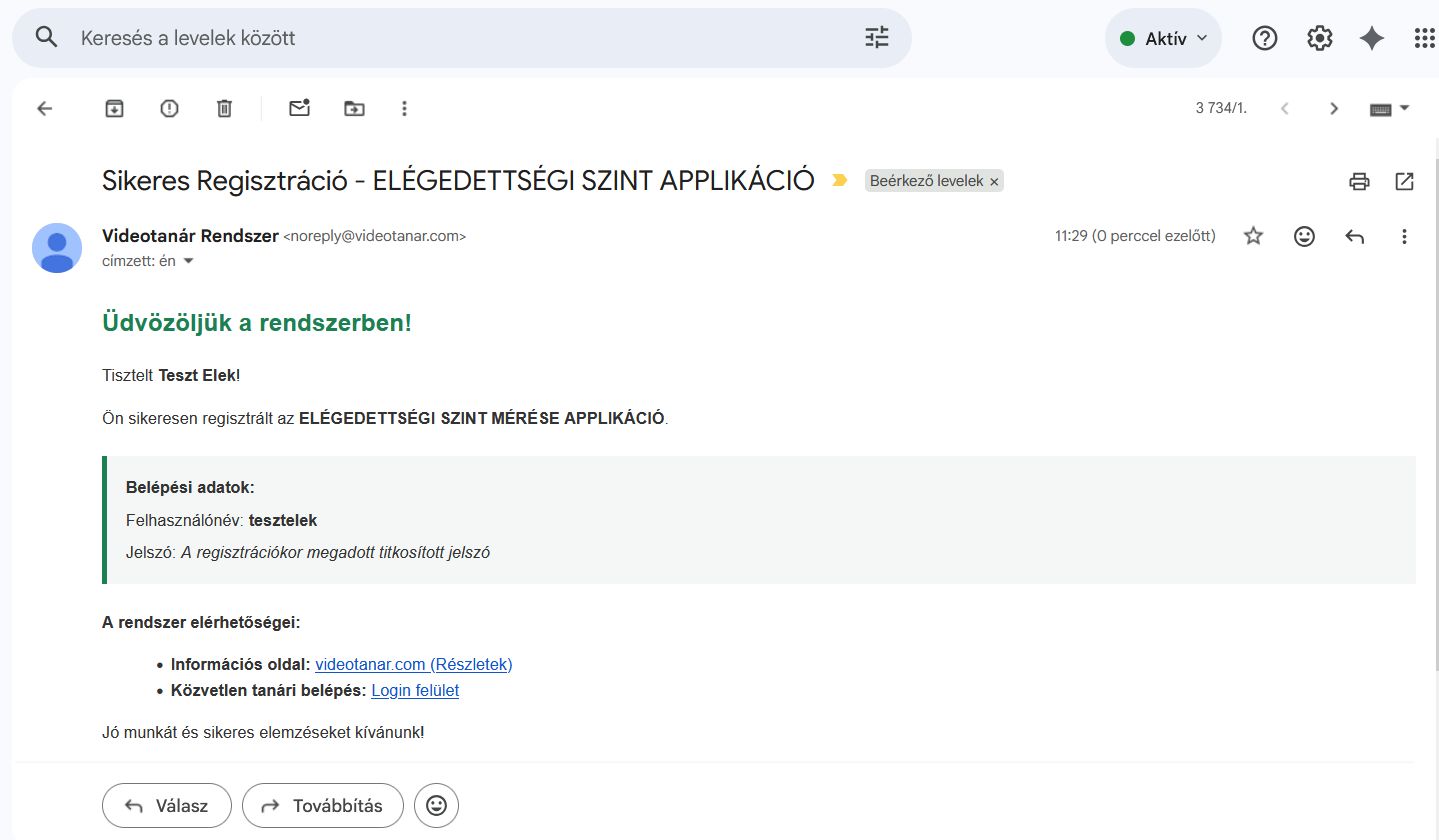Move the email to a folder
Screen dimensions: 1439x840
(x=354, y=109)
